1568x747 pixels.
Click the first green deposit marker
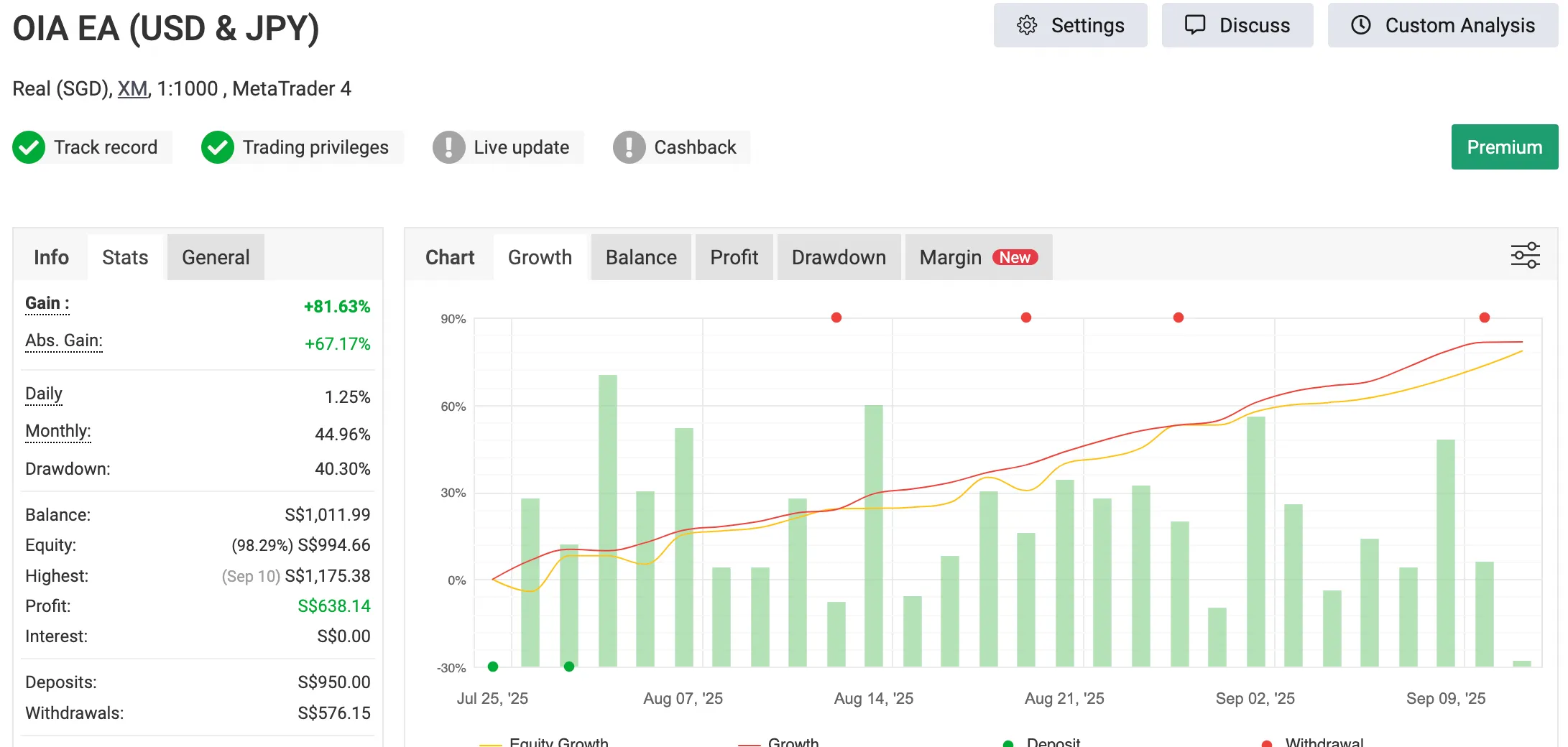pos(493,667)
